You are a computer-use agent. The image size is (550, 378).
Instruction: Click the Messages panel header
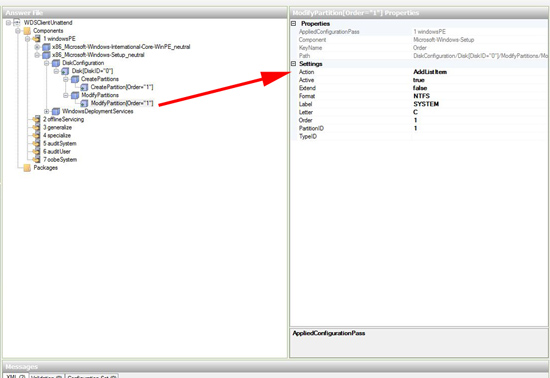pos(275,366)
